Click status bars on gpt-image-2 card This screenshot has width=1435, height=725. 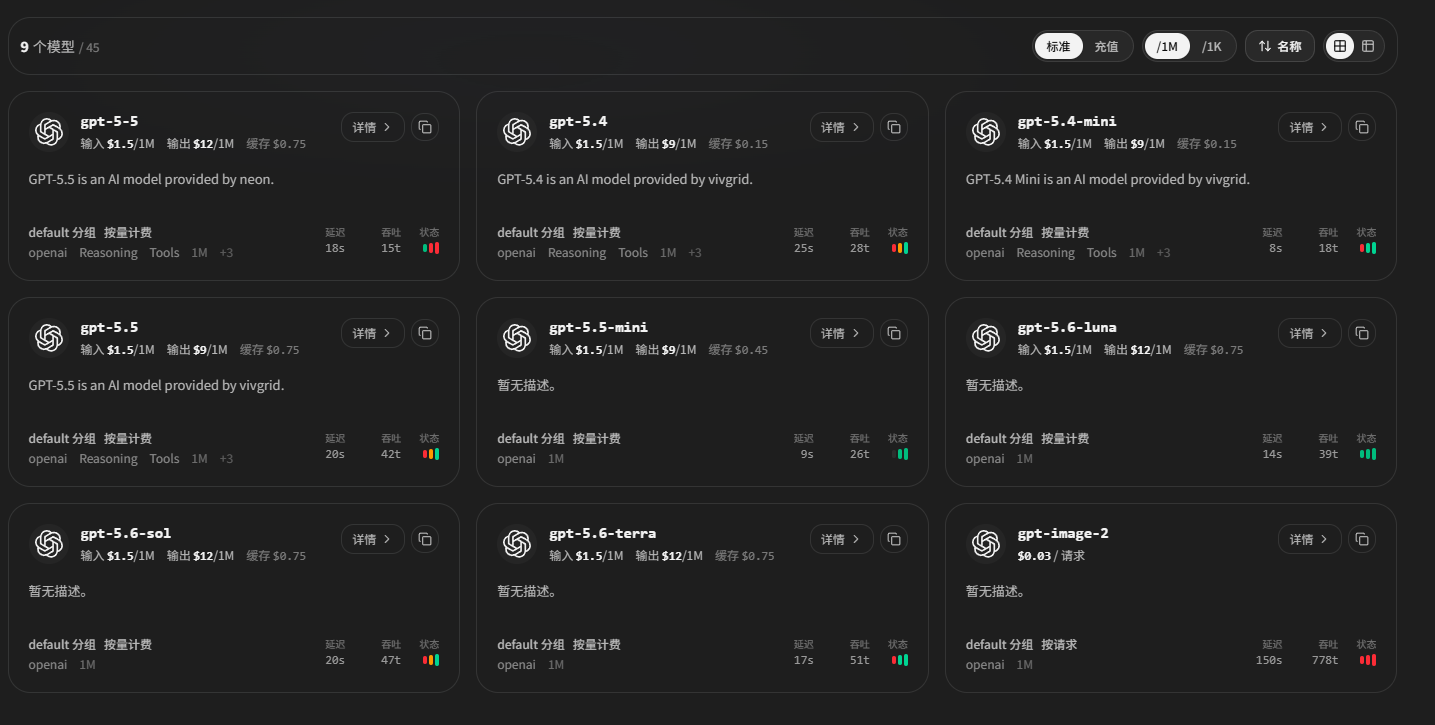tap(1368, 660)
